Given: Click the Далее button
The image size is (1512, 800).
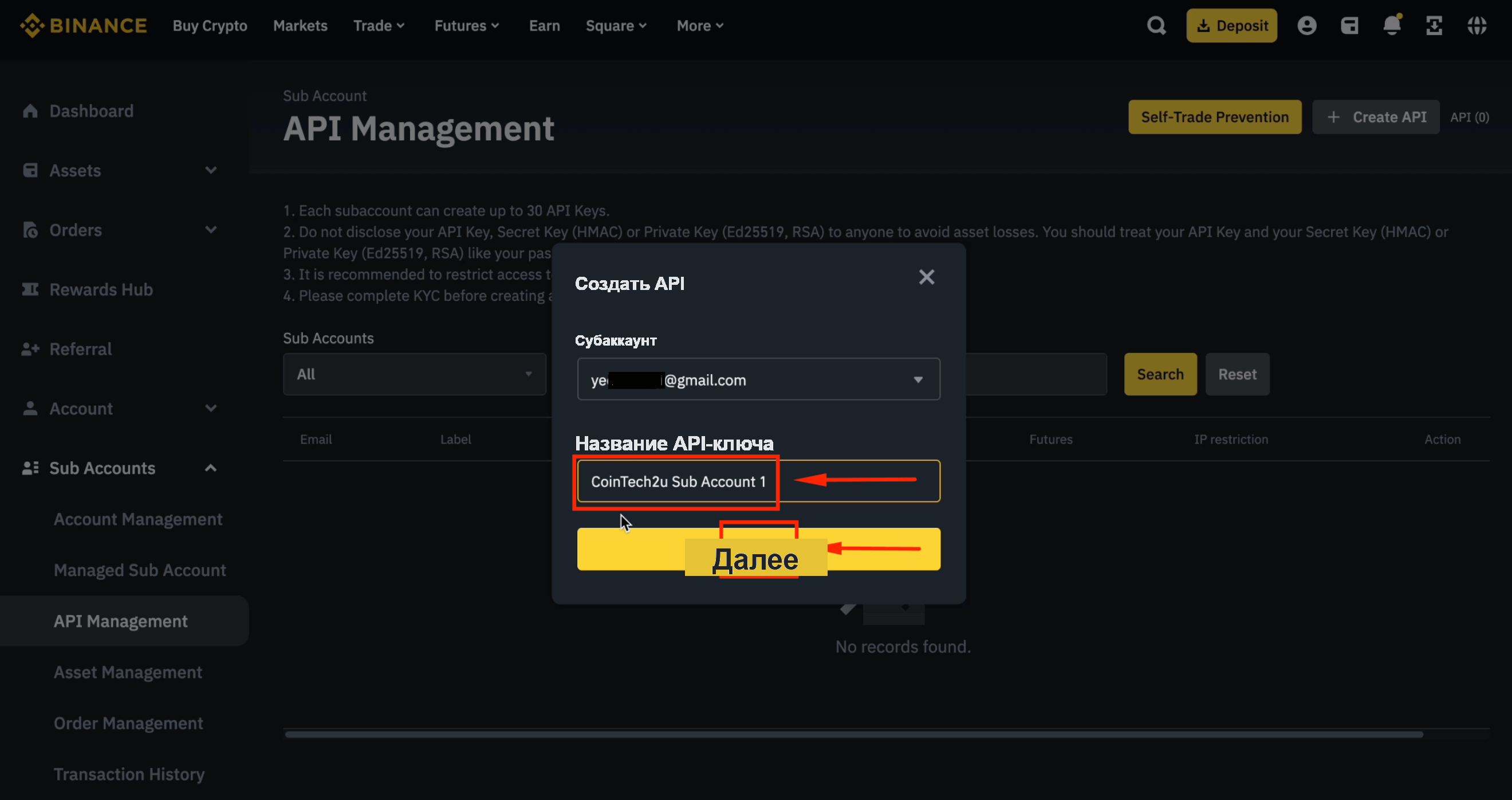Looking at the screenshot, I should 758,549.
